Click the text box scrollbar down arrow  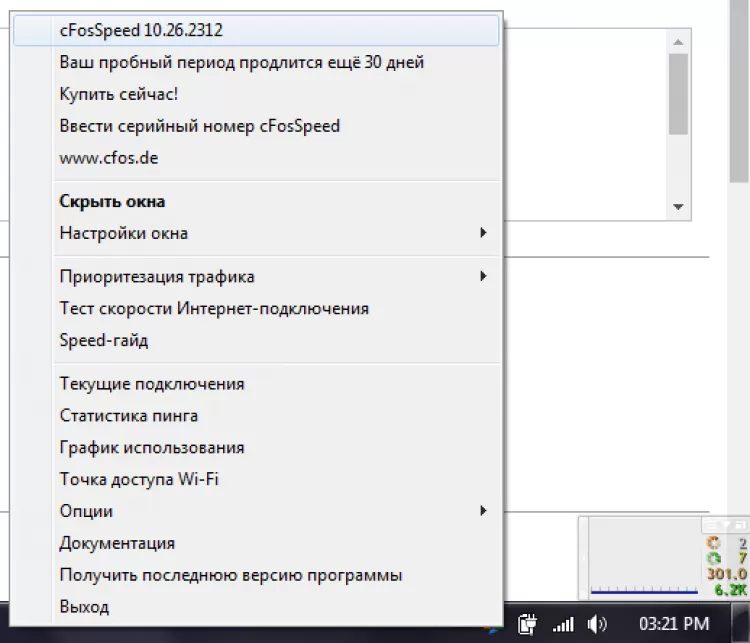coord(678,207)
